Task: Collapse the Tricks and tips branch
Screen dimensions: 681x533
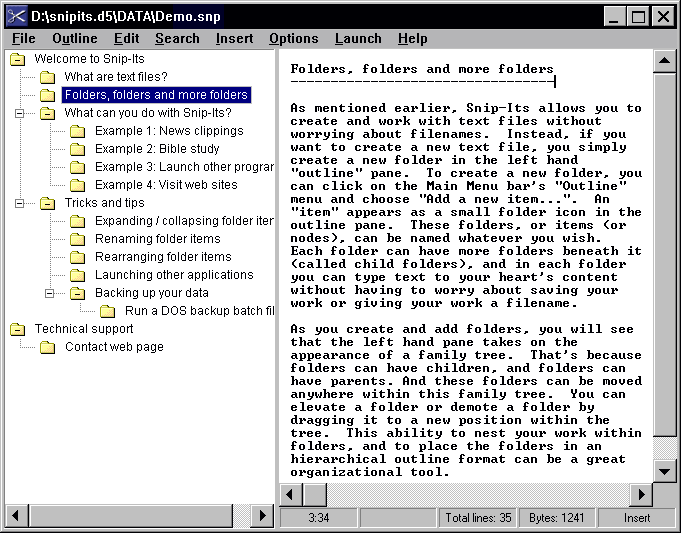Action: 20,203
